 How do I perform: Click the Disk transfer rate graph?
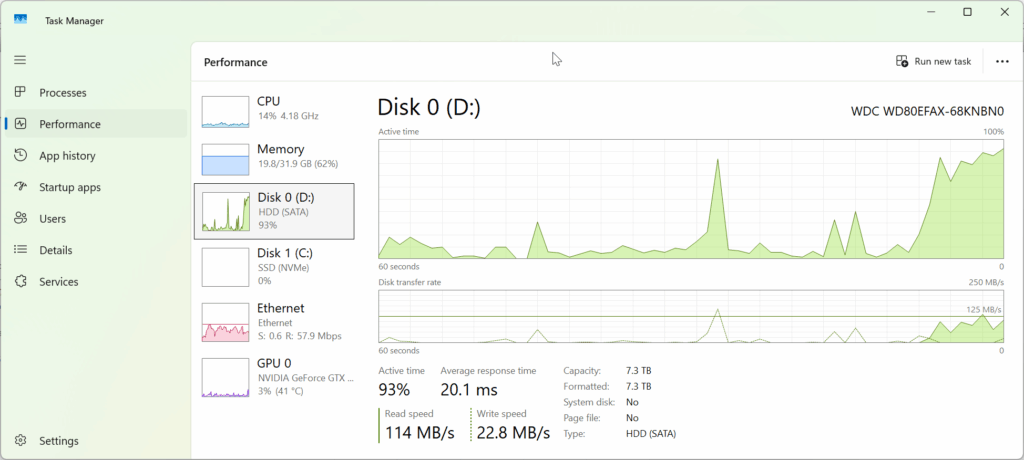pos(691,316)
